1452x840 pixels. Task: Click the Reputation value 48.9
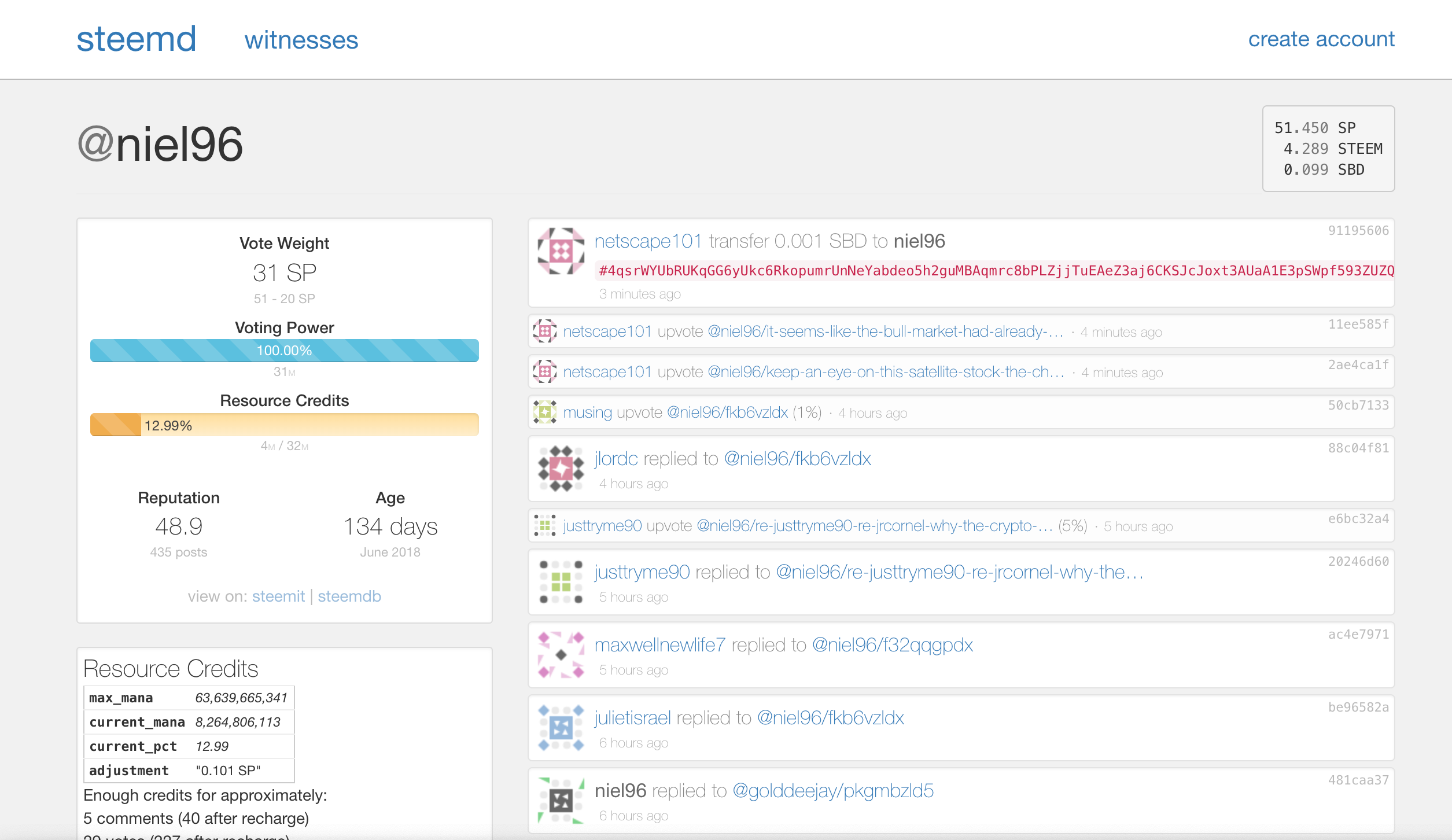pyautogui.click(x=179, y=526)
